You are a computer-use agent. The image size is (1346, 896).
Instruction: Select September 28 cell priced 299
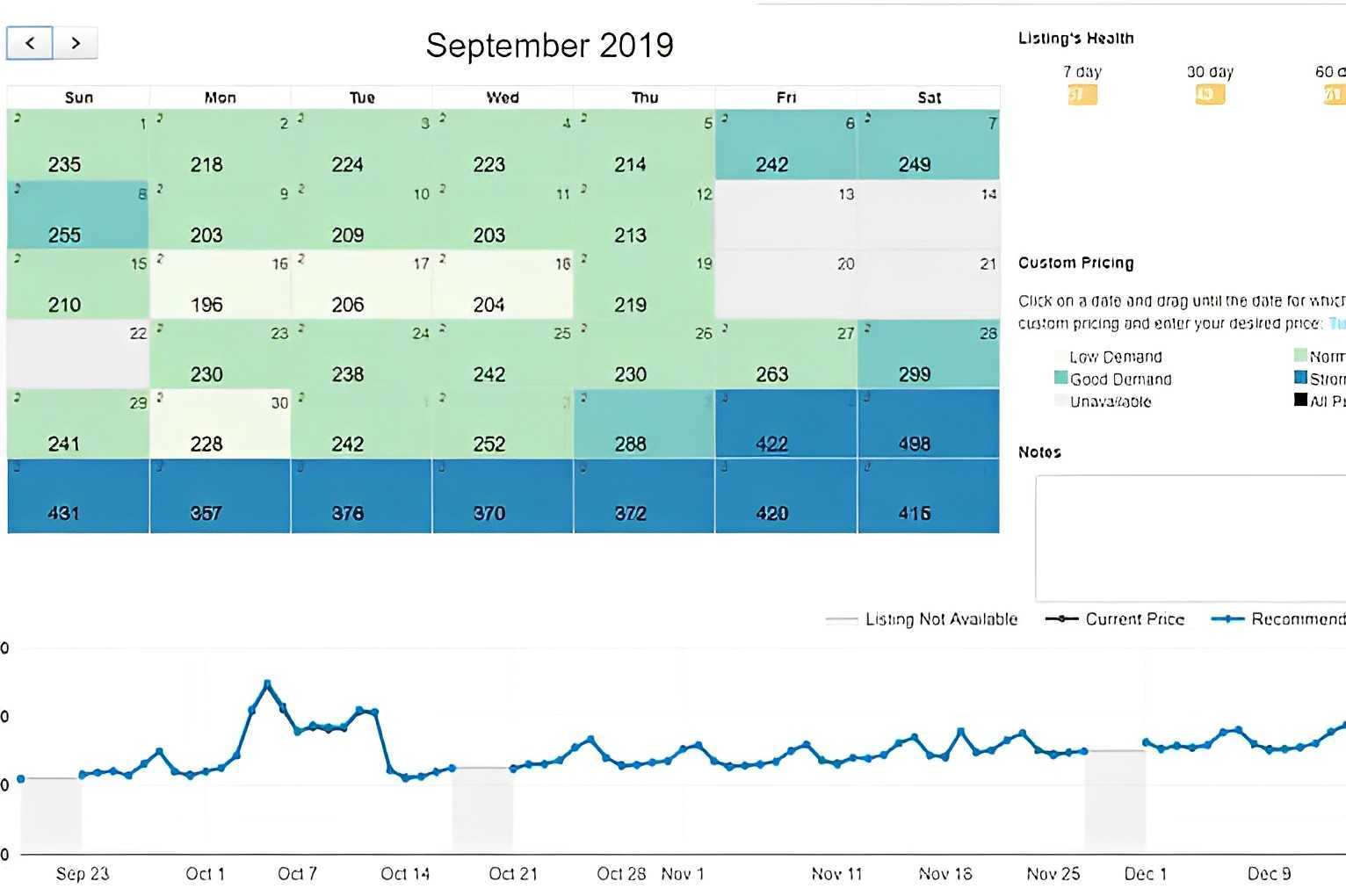pos(929,354)
